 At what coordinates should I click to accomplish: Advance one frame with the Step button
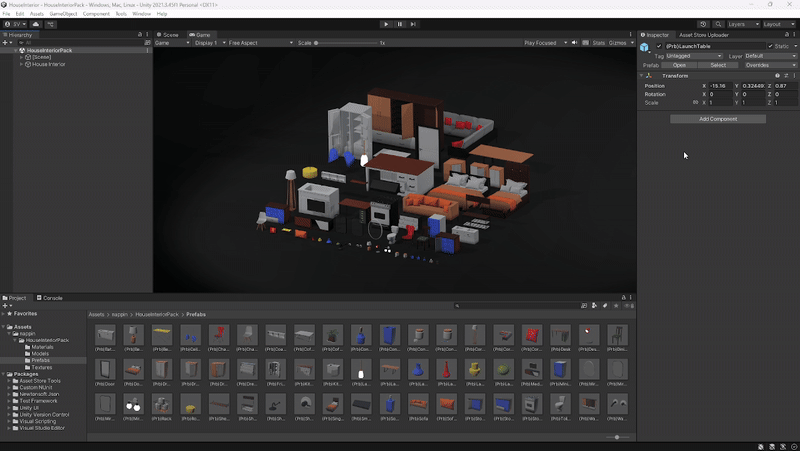point(413,24)
